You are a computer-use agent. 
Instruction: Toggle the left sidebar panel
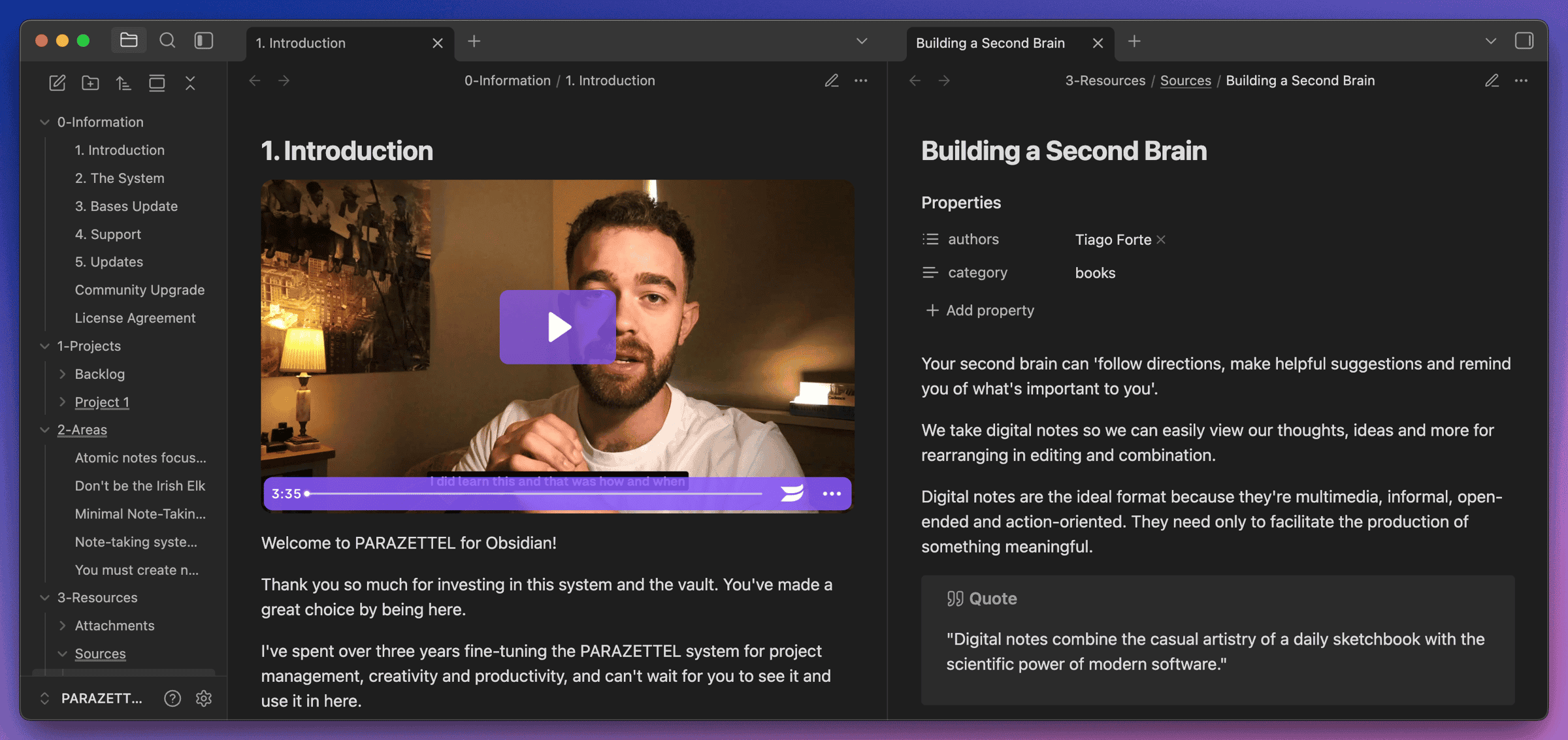point(204,41)
